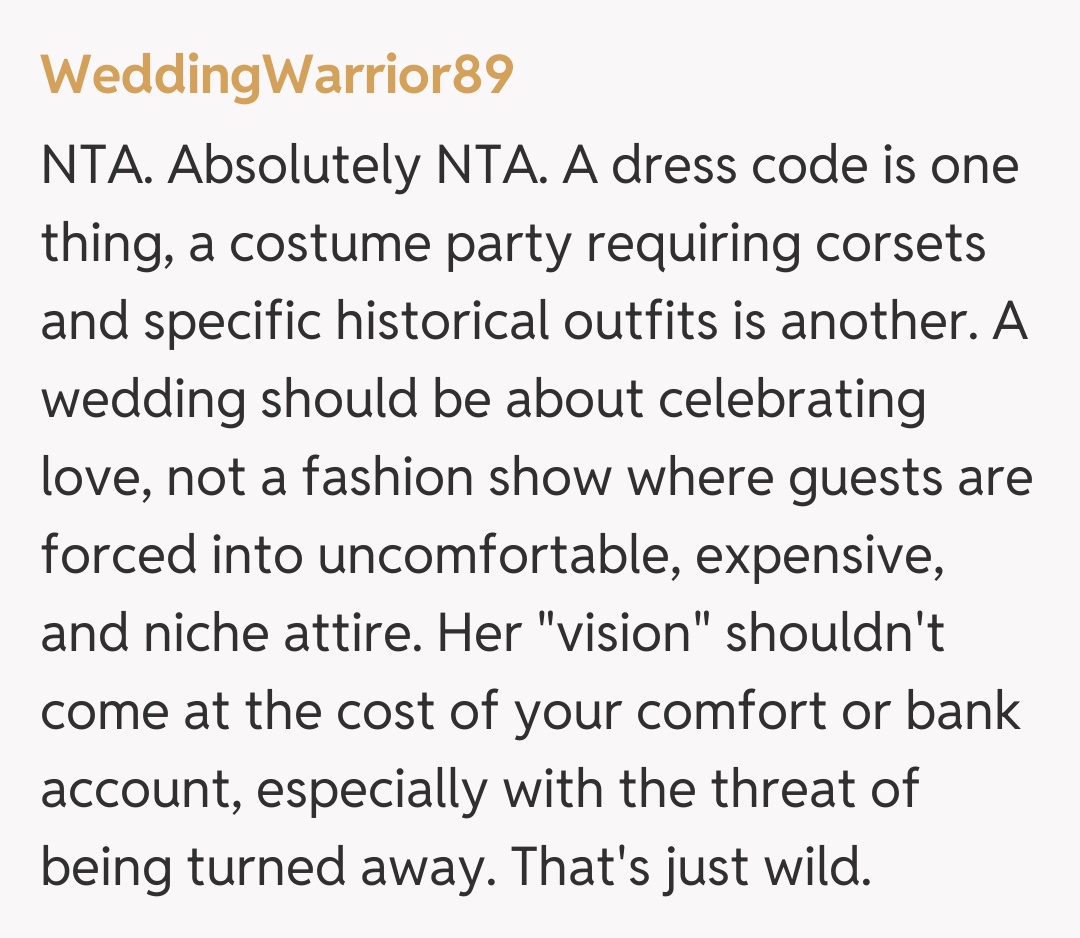Click the phrase "Absolutely NTA."
This screenshot has height=938, width=1080.
(x=357, y=166)
